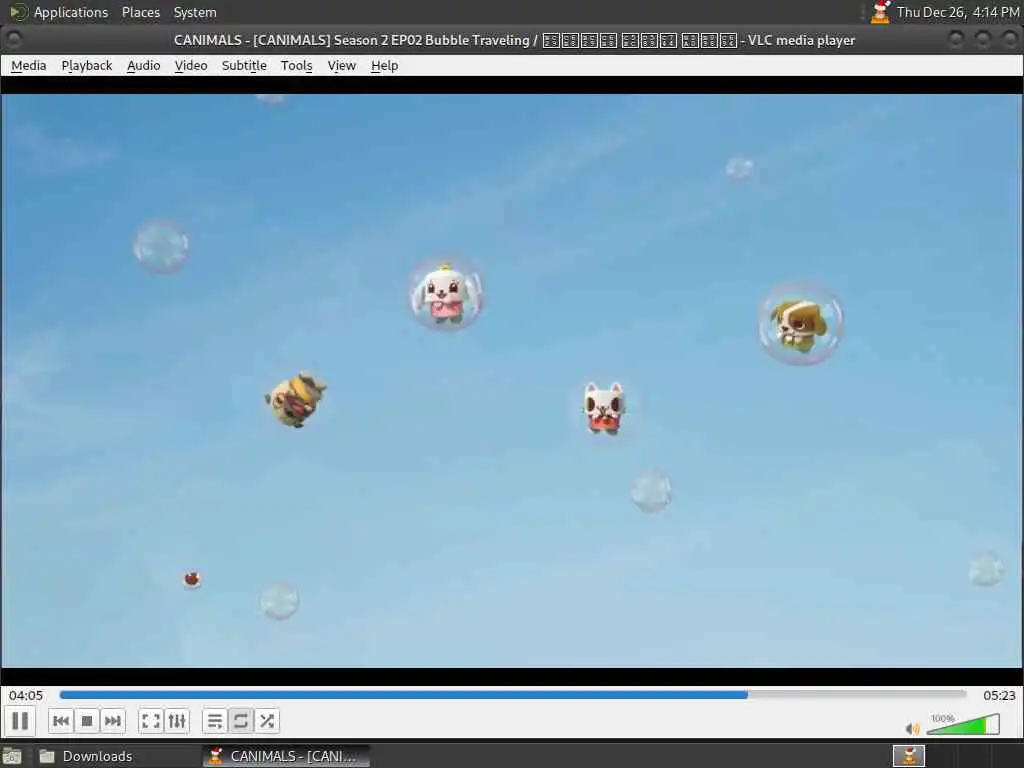Mute audio via speaker icon
1024x768 pixels.
click(912, 728)
